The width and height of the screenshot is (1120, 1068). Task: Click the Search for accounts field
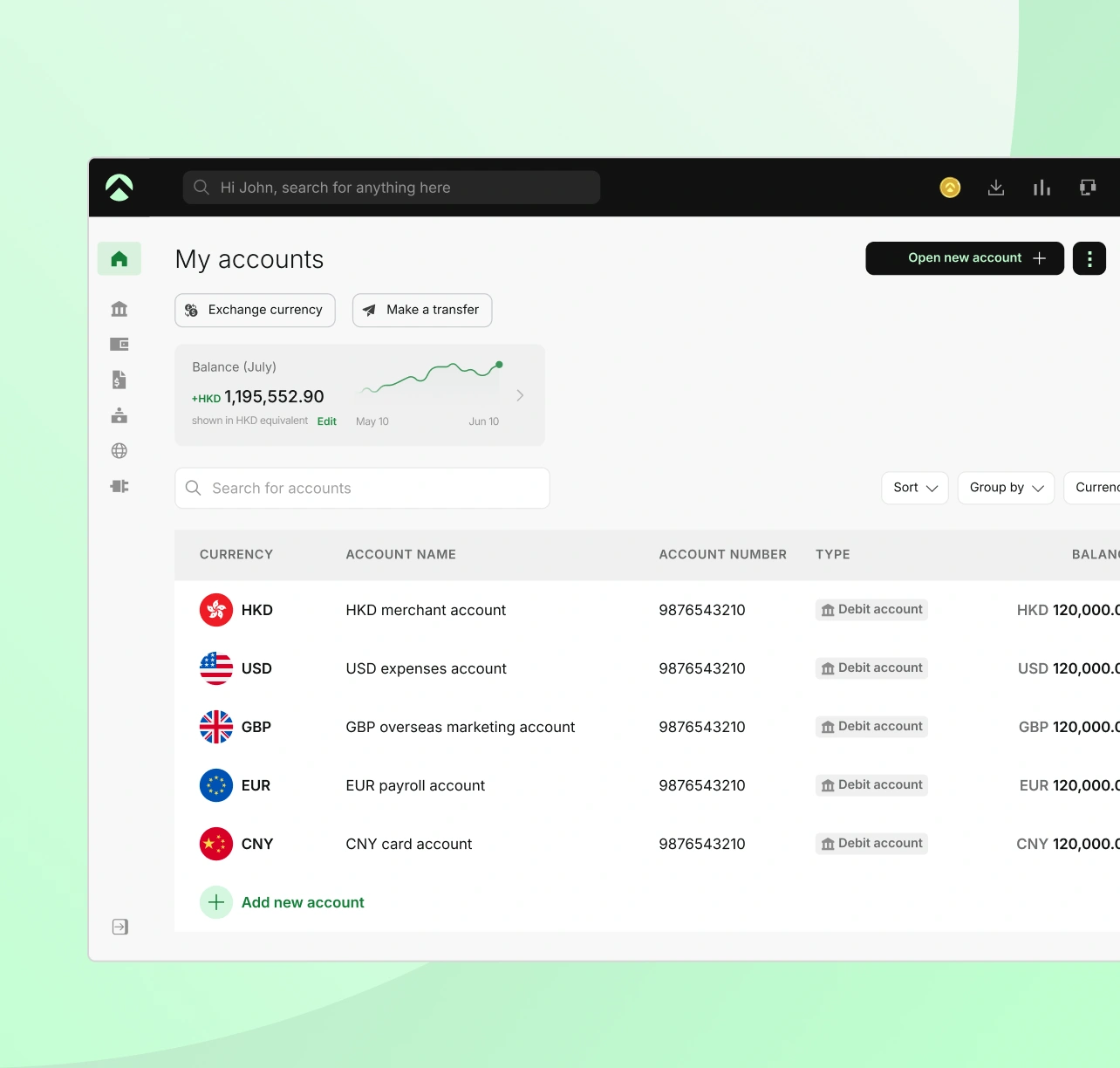tap(362, 488)
